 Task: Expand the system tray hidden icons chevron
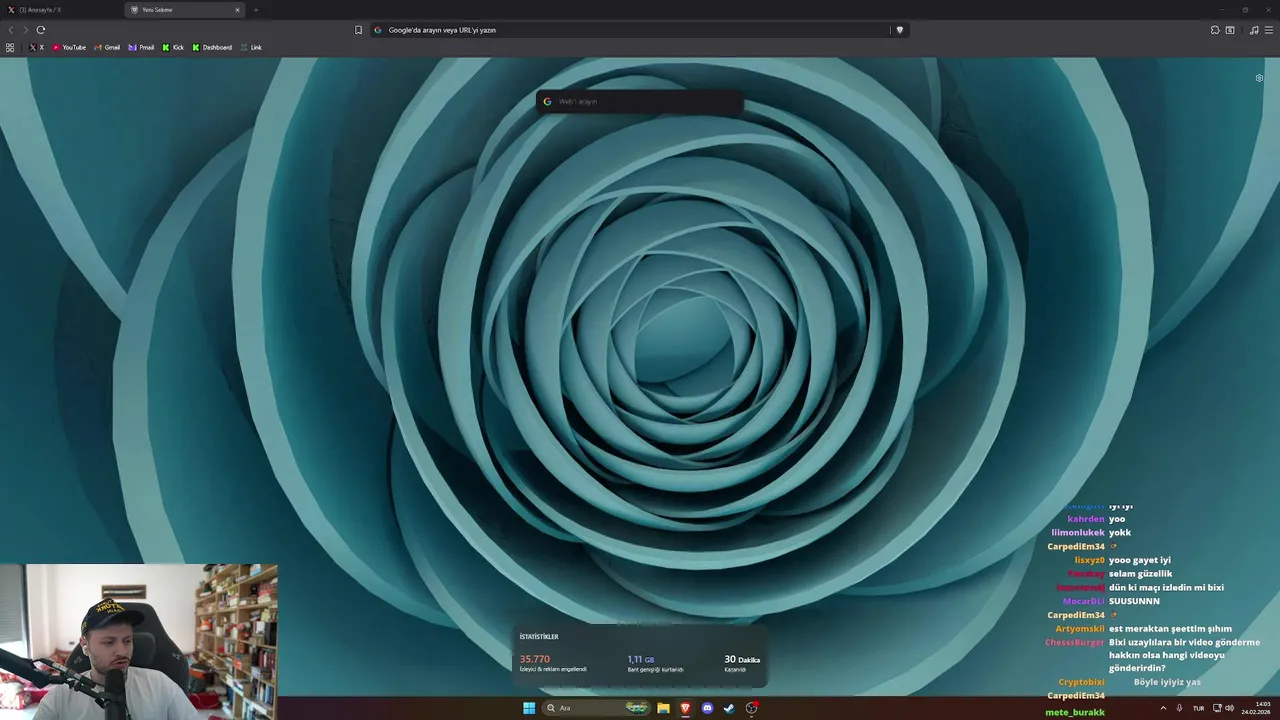tap(1163, 708)
